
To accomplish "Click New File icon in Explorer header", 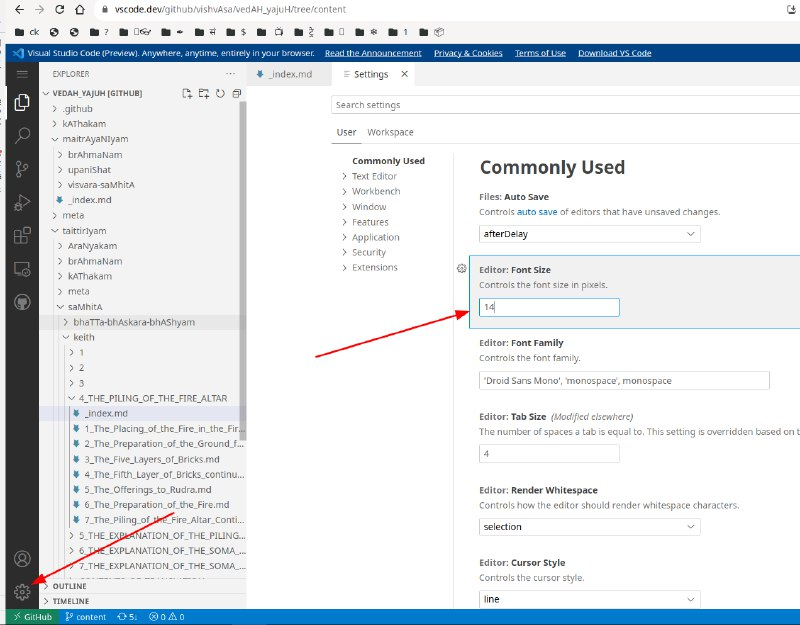I will [187, 93].
